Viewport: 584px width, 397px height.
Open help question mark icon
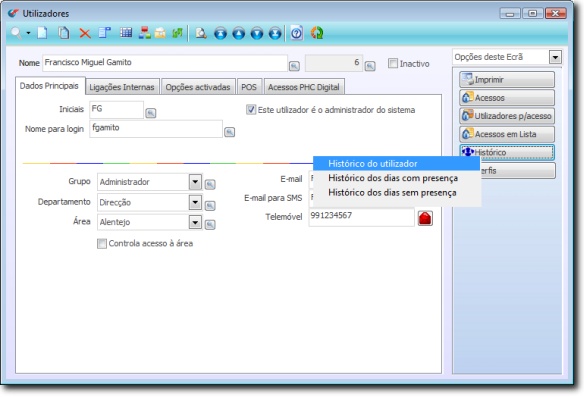click(297, 33)
